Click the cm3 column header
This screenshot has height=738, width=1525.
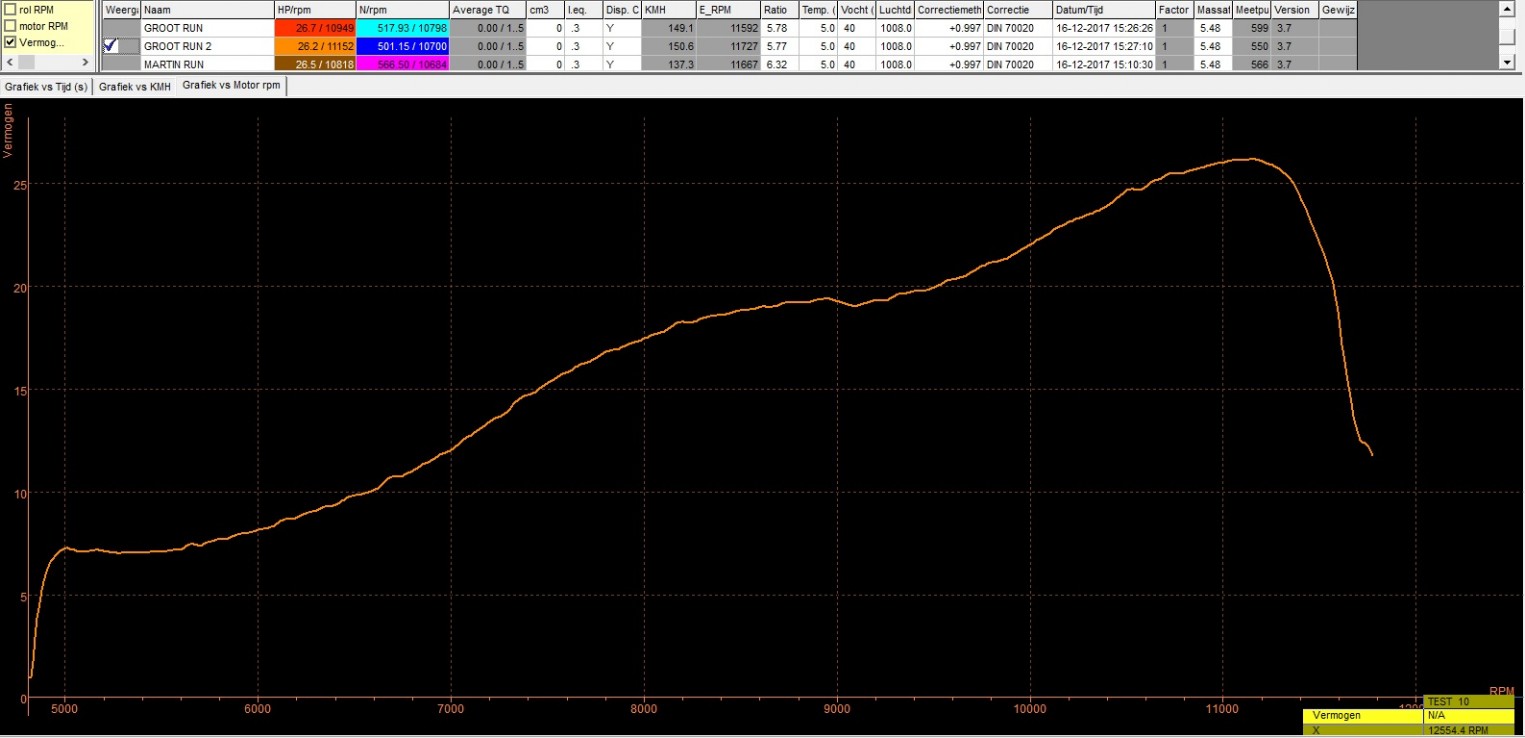[546, 9]
